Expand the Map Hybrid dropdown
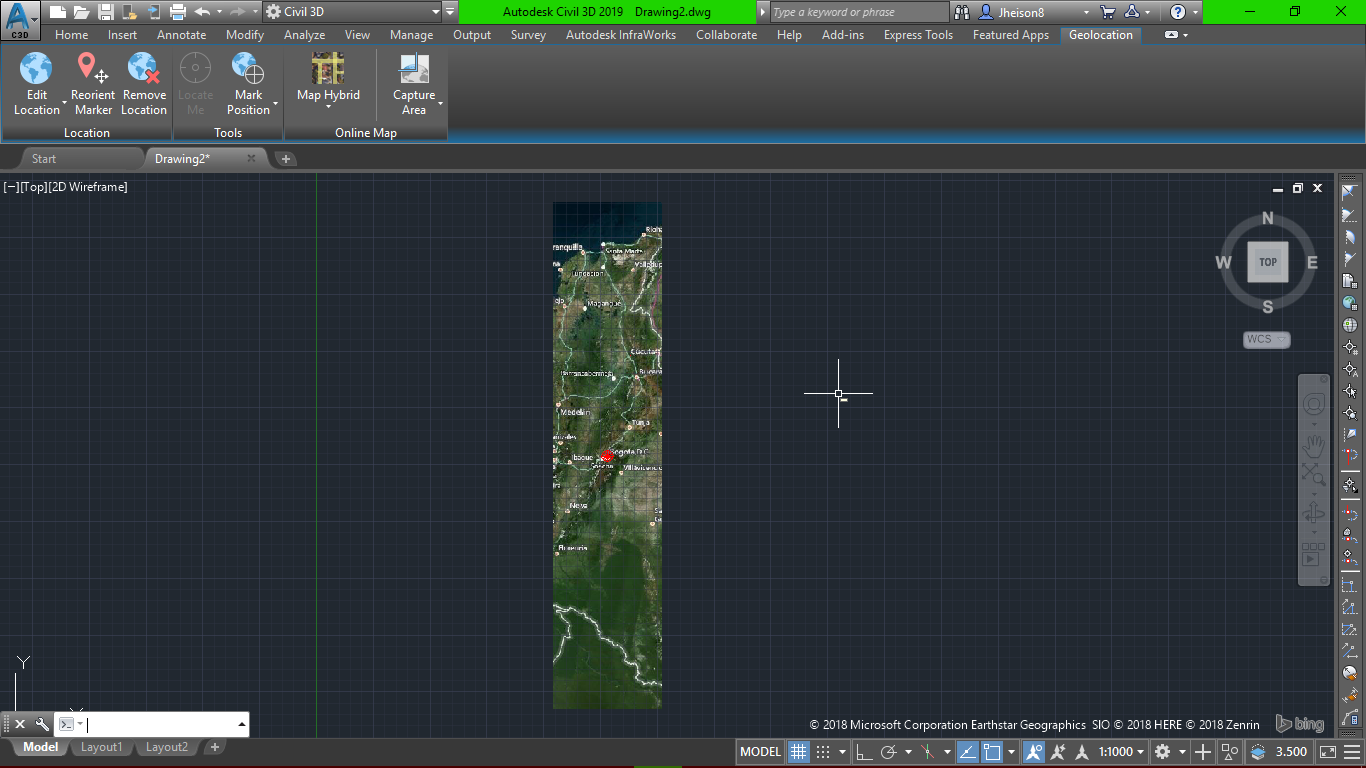This screenshot has height=768, width=1366. click(x=328, y=106)
